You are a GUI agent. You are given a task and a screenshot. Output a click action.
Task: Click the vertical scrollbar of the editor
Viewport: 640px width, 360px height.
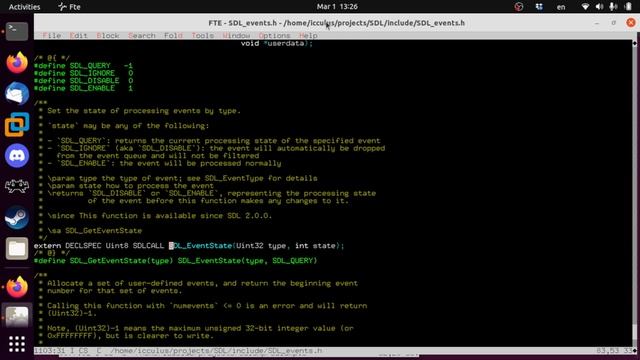pos(634,196)
